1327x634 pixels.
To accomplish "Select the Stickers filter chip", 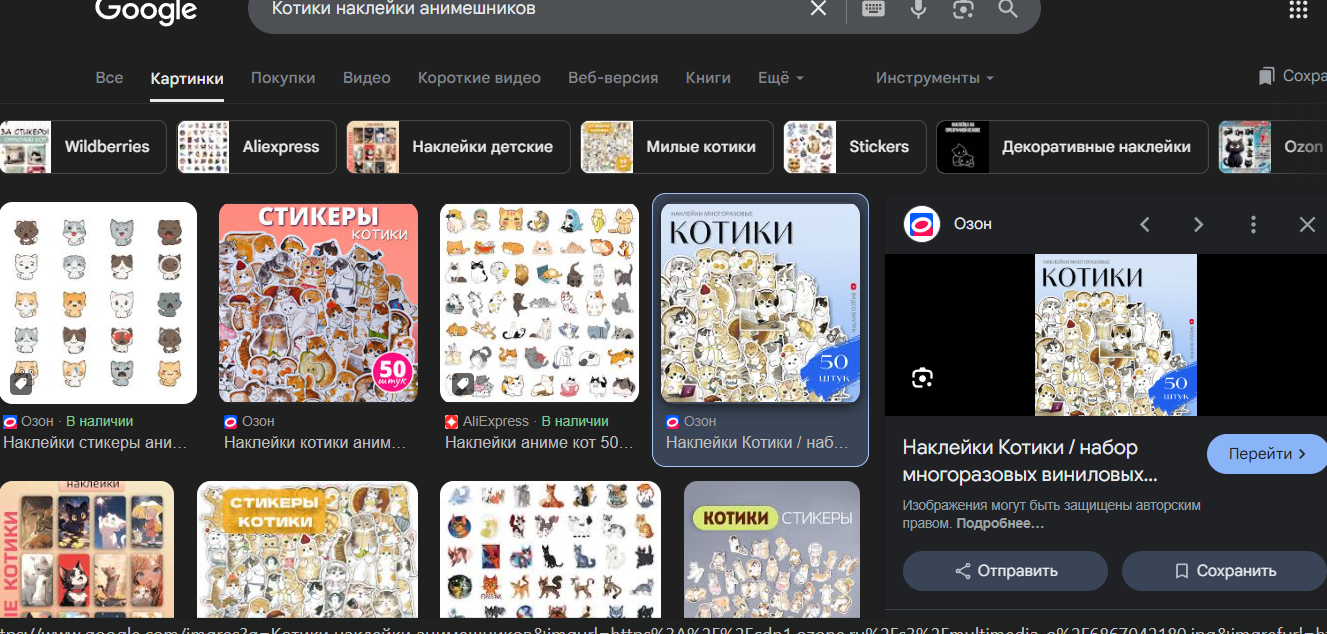I will click(855, 147).
